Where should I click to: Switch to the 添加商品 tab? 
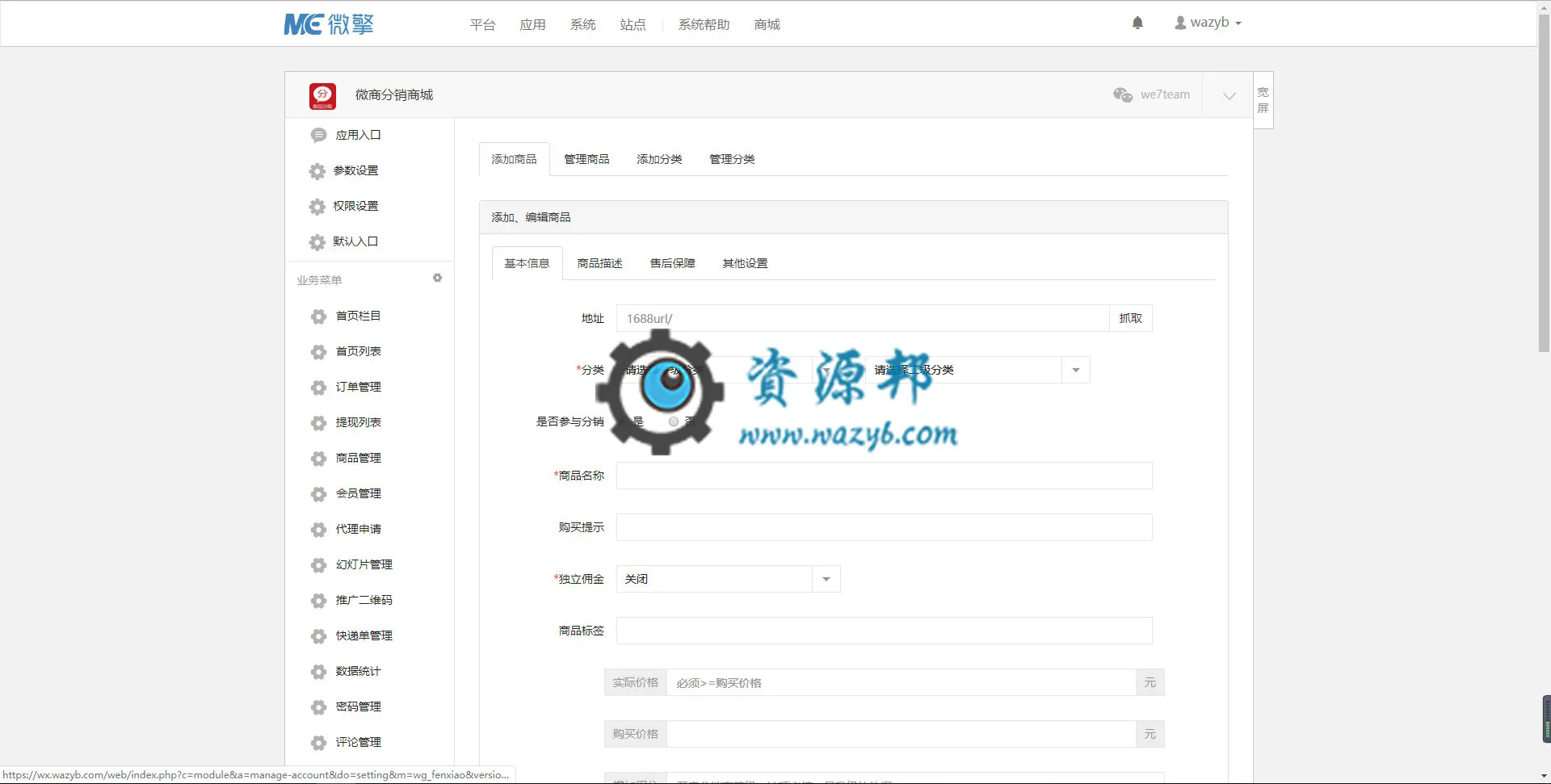pos(514,159)
